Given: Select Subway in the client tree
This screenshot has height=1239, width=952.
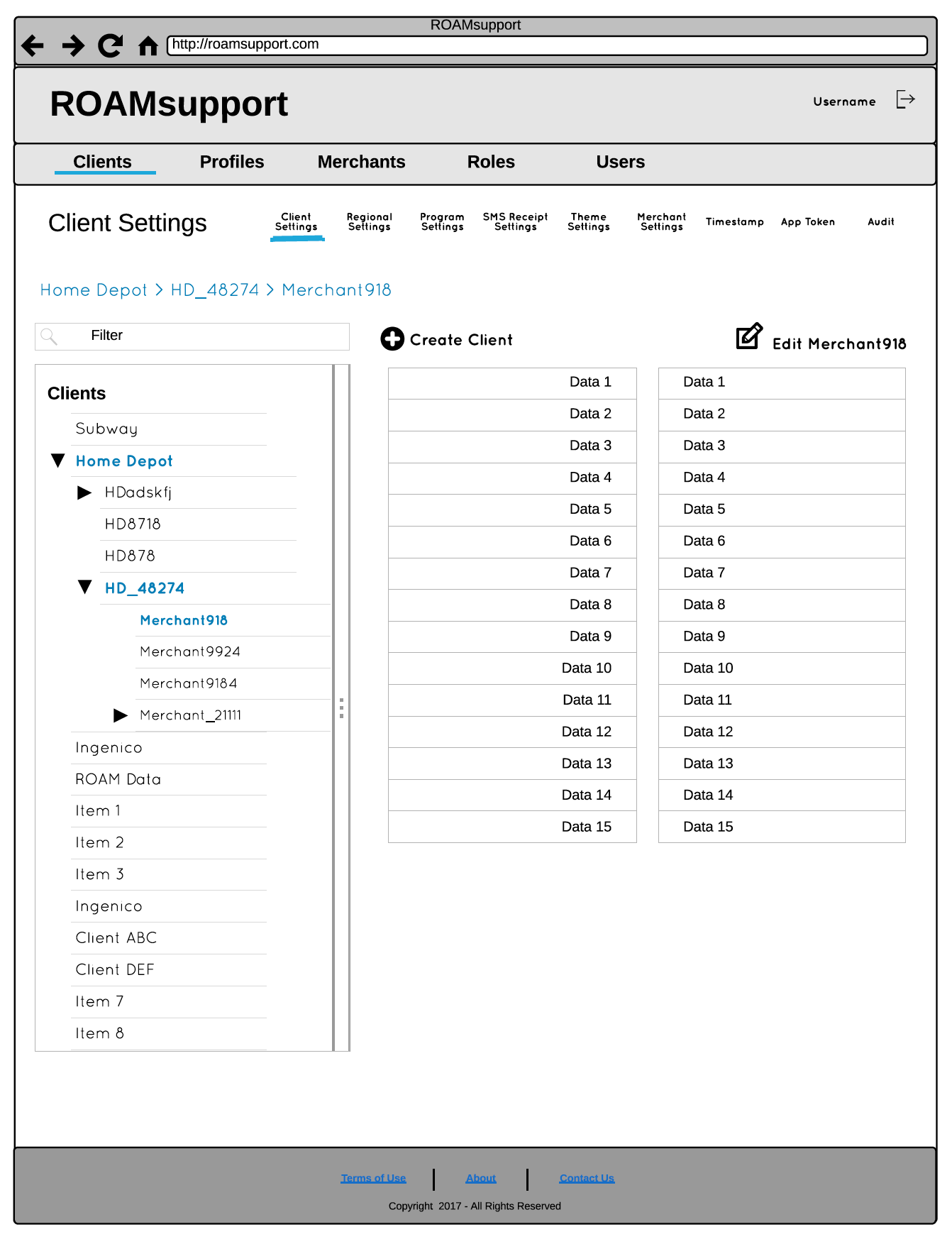Looking at the screenshot, I should click(x=106, y=429).
